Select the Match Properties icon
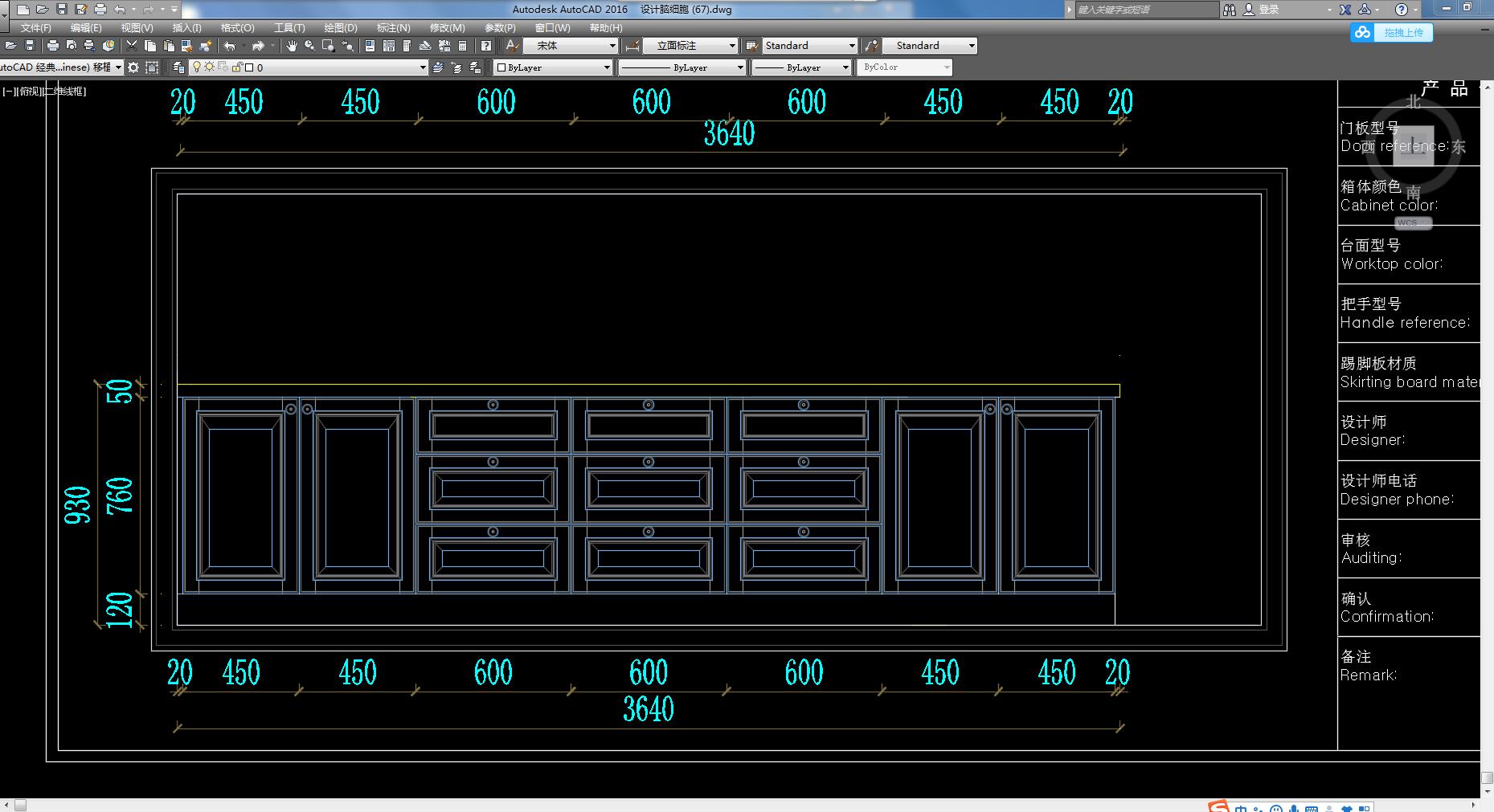The width and height of the screenshot is (1494, 812). (x=187, y=46)
